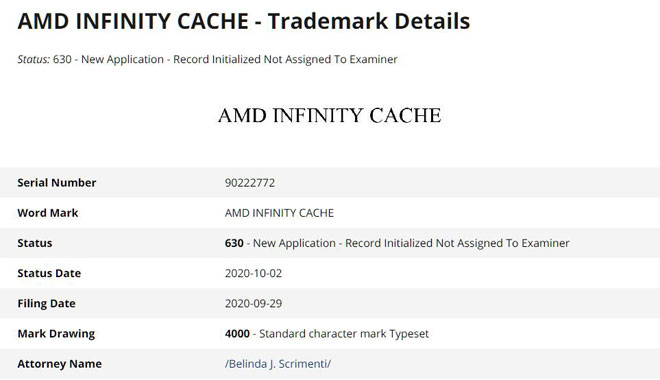Click the Word Mark value text
The width and height of the screenshot is (660, 380).
(x=279, y=213)
